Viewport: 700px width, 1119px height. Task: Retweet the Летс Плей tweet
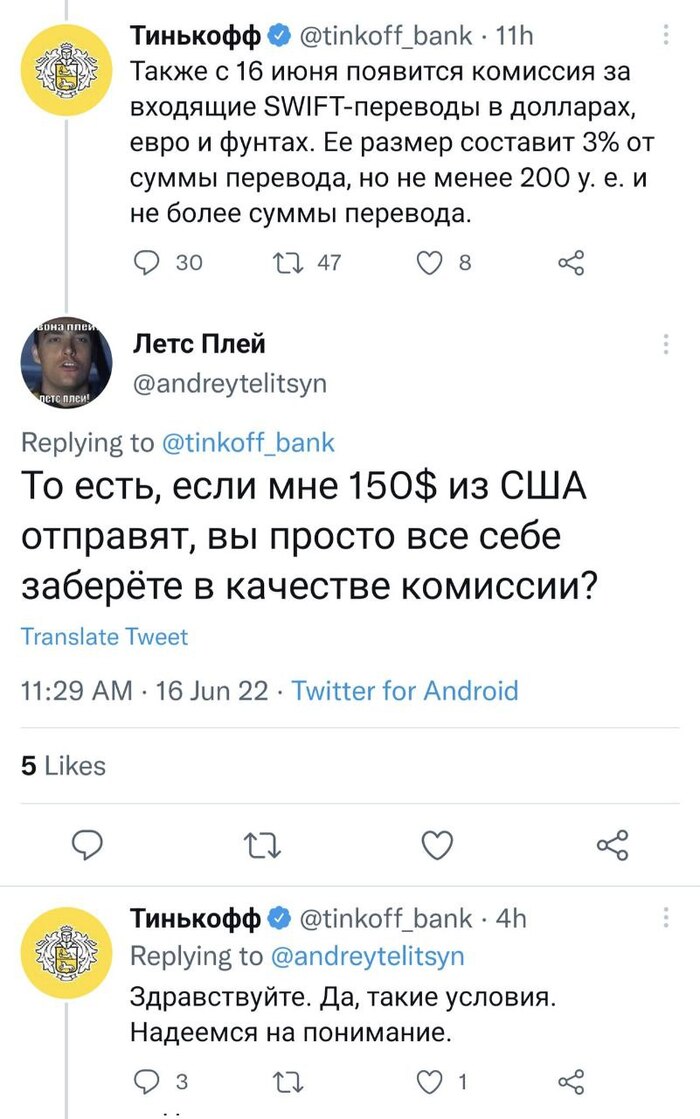265,847
